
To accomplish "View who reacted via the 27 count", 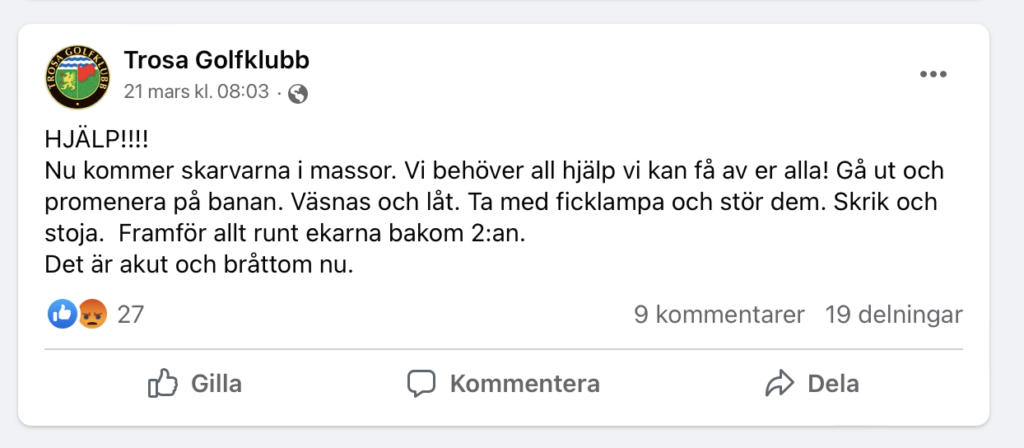I will (x=130, y=315).
